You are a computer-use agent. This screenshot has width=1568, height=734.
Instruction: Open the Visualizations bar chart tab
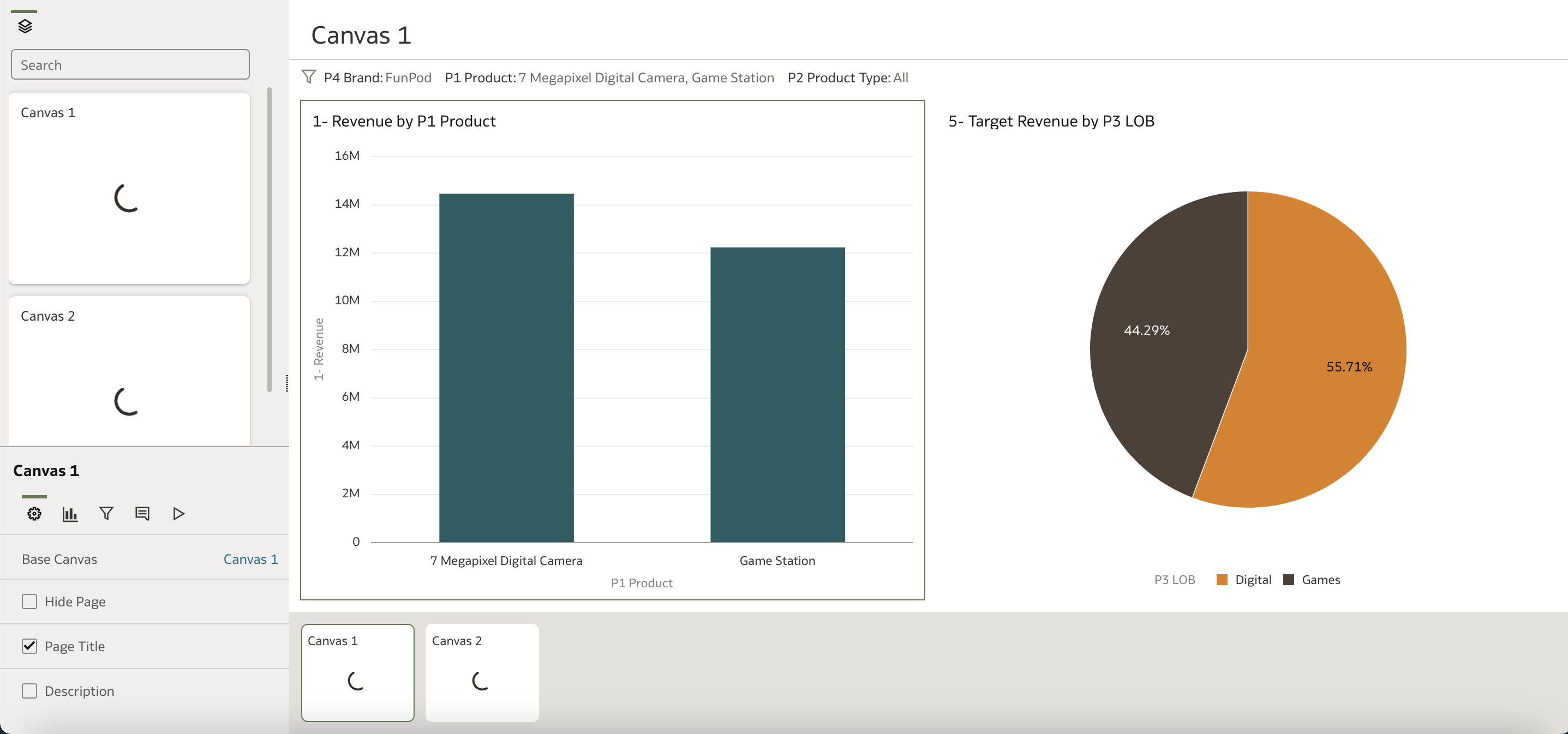click(x=70, y=514)
